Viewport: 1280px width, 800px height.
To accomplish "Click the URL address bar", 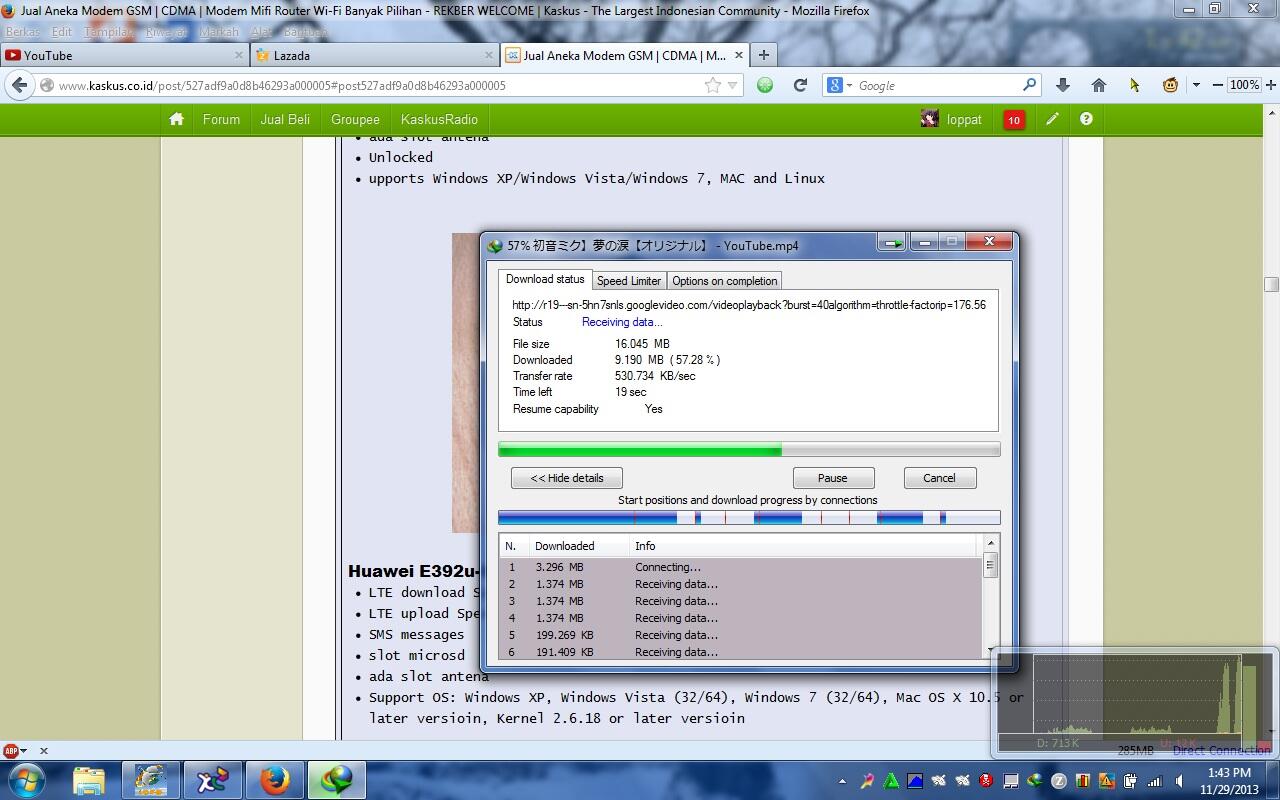I will tap(380, 85).
